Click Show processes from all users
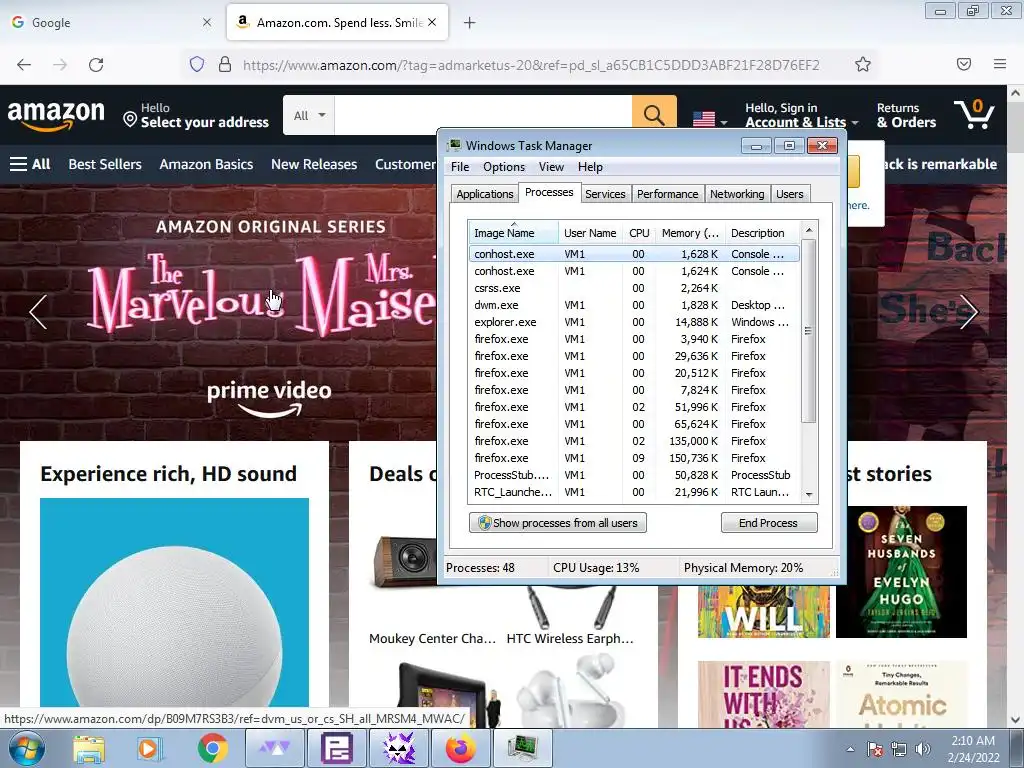The image size is (1024, 768). tap(558, 522)
